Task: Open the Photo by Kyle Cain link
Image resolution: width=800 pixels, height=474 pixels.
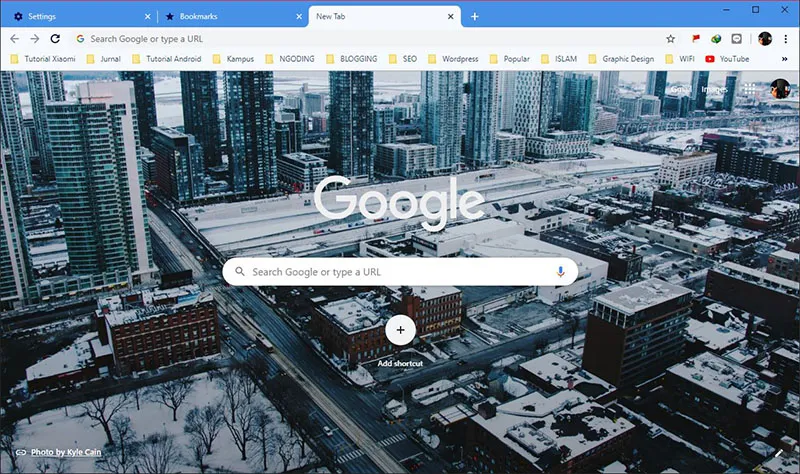Action: click(x=66, y=452)
